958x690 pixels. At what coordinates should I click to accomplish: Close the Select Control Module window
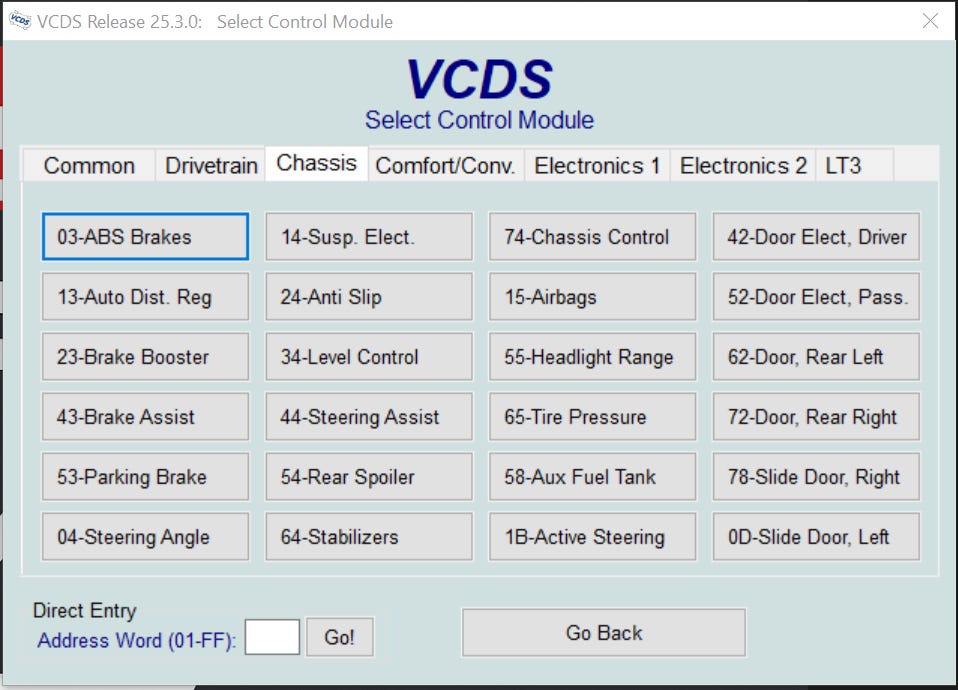930,21
